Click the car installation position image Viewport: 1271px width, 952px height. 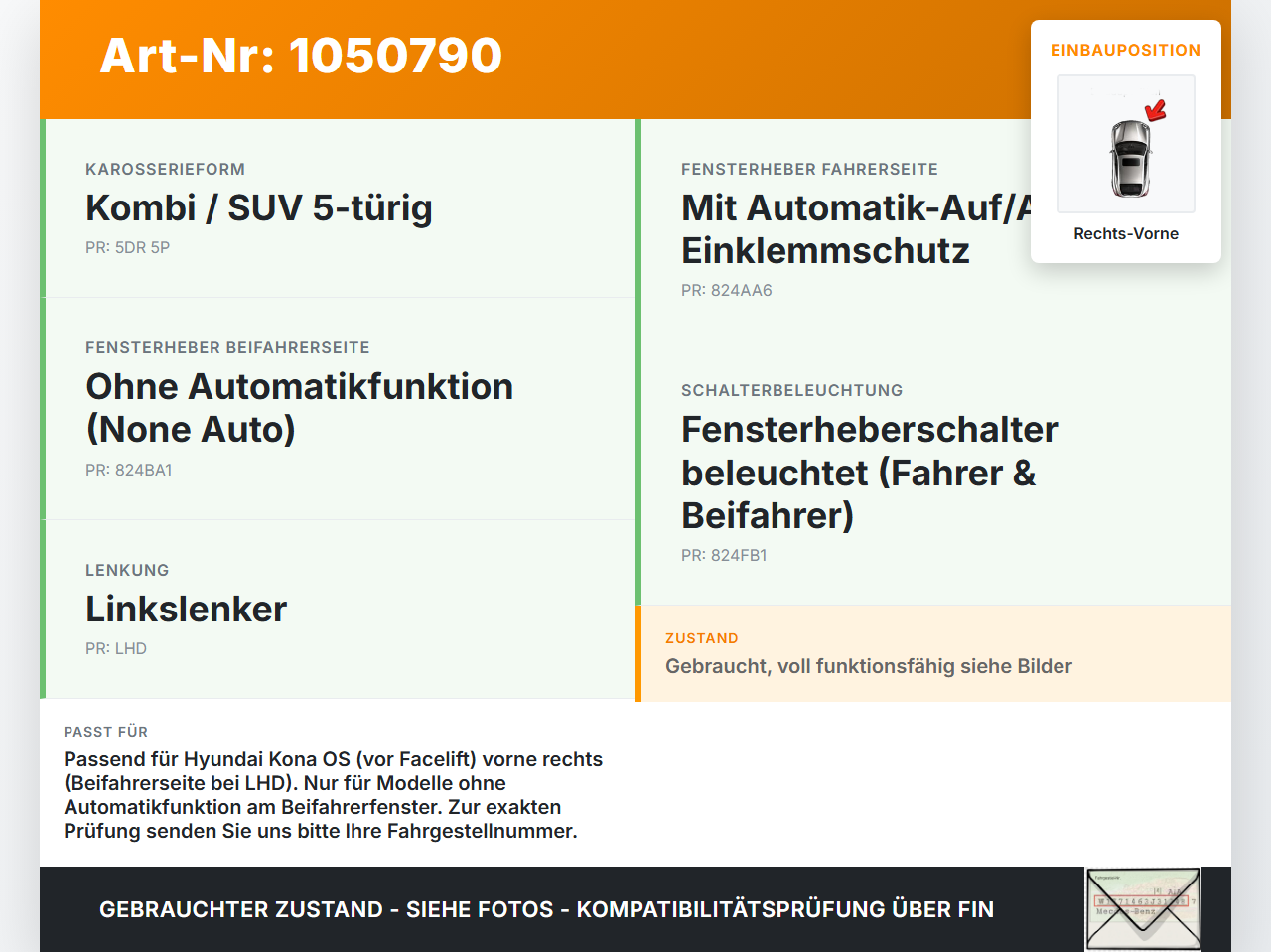click(x=1126, y=144)
